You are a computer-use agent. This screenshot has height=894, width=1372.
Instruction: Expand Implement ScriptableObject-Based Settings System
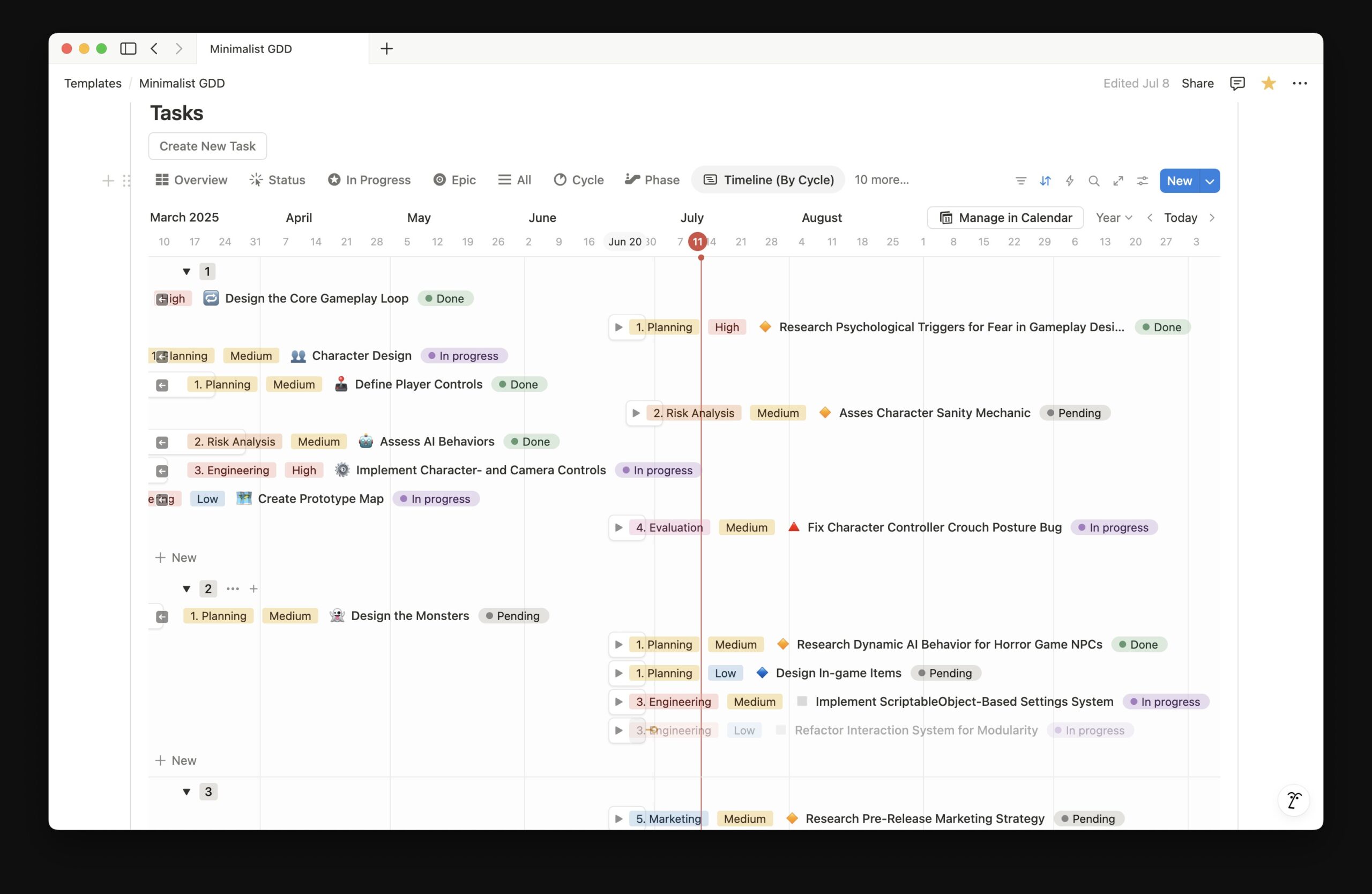pyautogui.click(x=618, y=702)
